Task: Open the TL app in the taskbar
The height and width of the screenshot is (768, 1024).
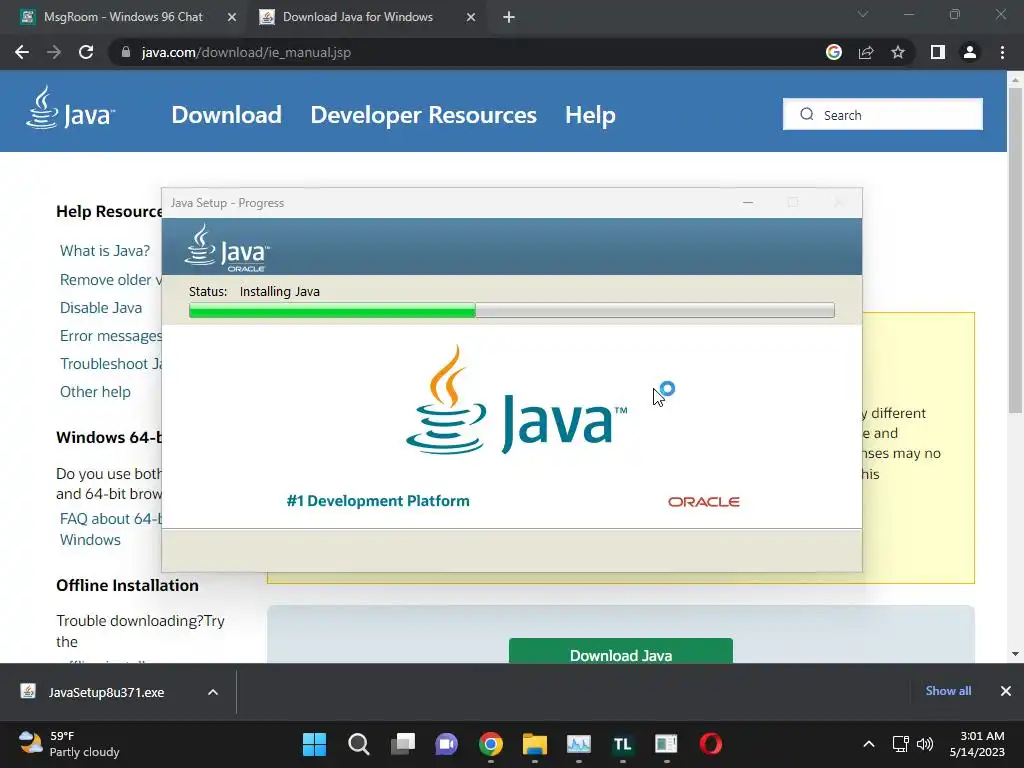Action: tap(622, 744)
